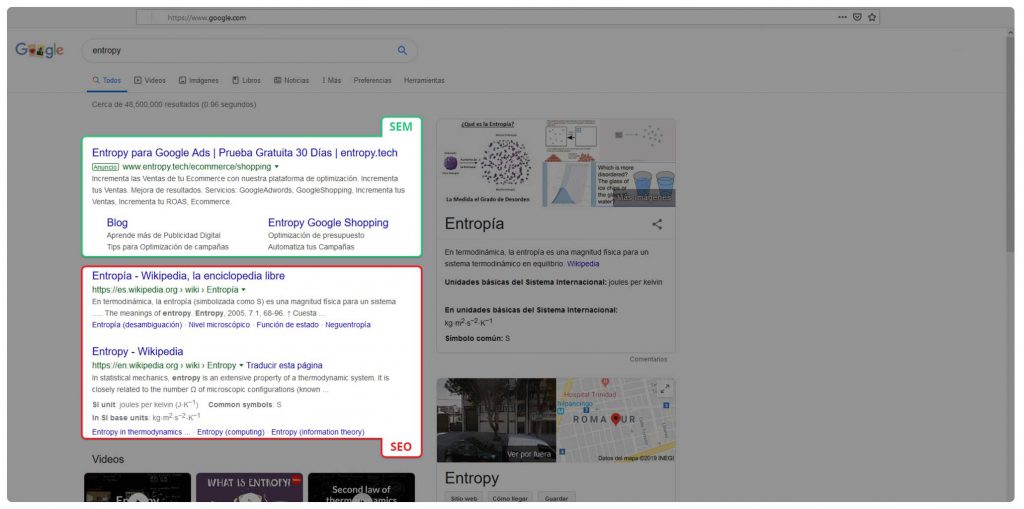Open the Todos search tab
Screen dimensions: 1024x509
point(107,80)
